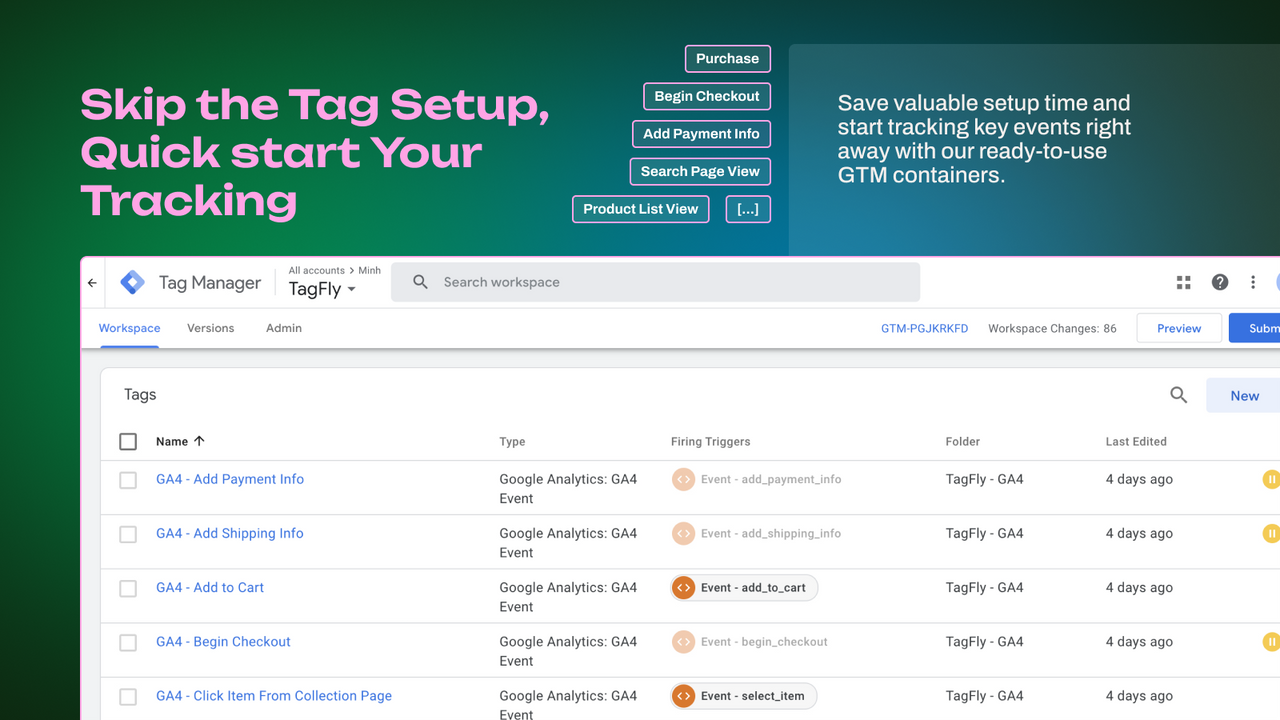1280x720 pixels.
Task: Click the GTM-PGJKRKFD container ID
Action: [924, 328]
